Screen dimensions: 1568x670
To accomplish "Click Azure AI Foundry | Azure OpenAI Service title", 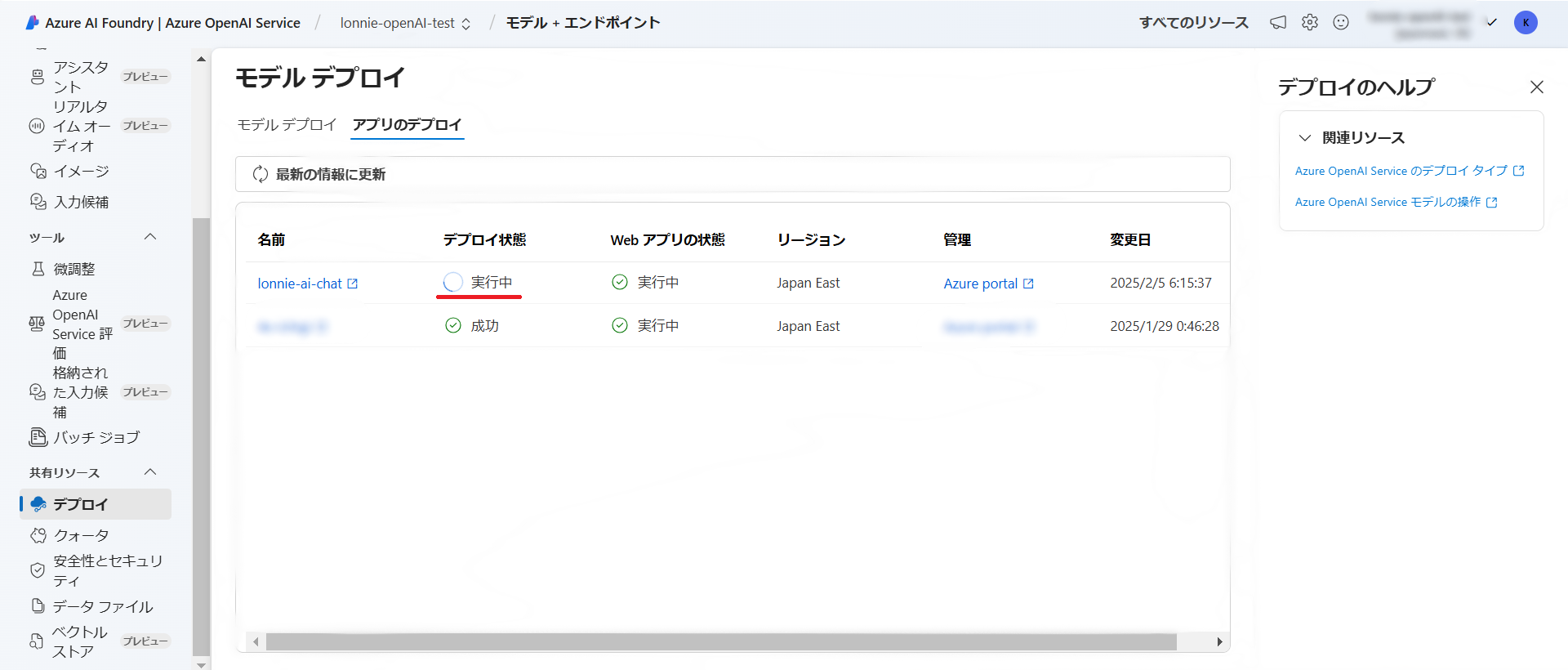I will pyautogui.click(x=173, y=23).
